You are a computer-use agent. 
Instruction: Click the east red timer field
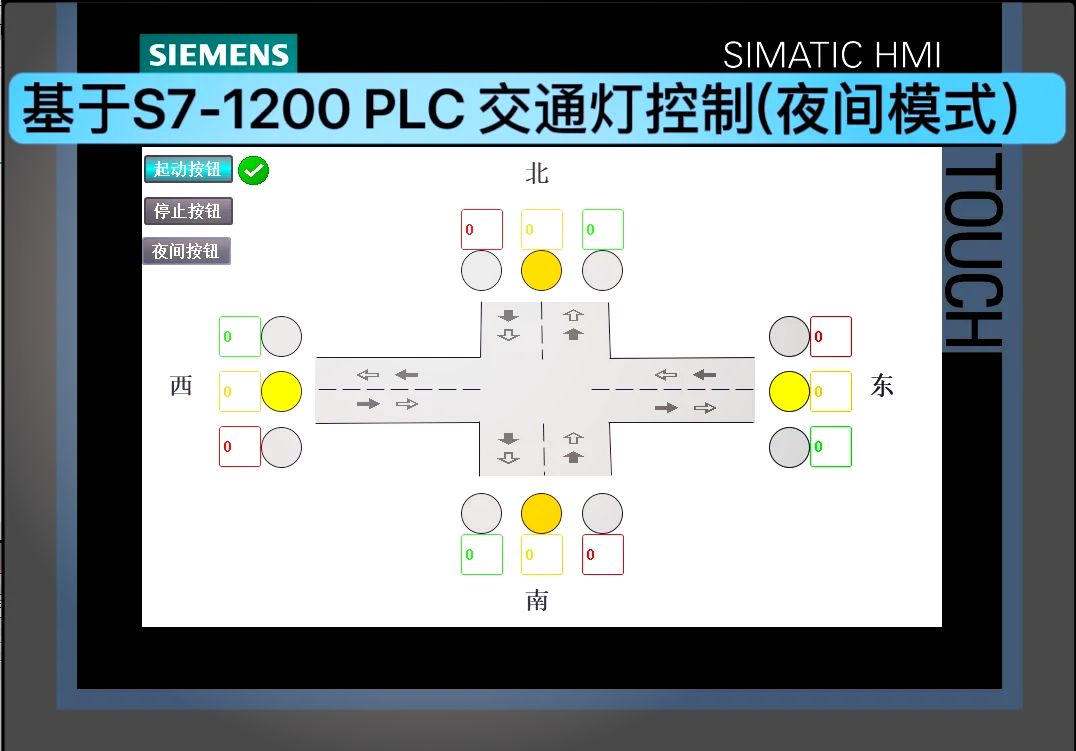(831, 336)
